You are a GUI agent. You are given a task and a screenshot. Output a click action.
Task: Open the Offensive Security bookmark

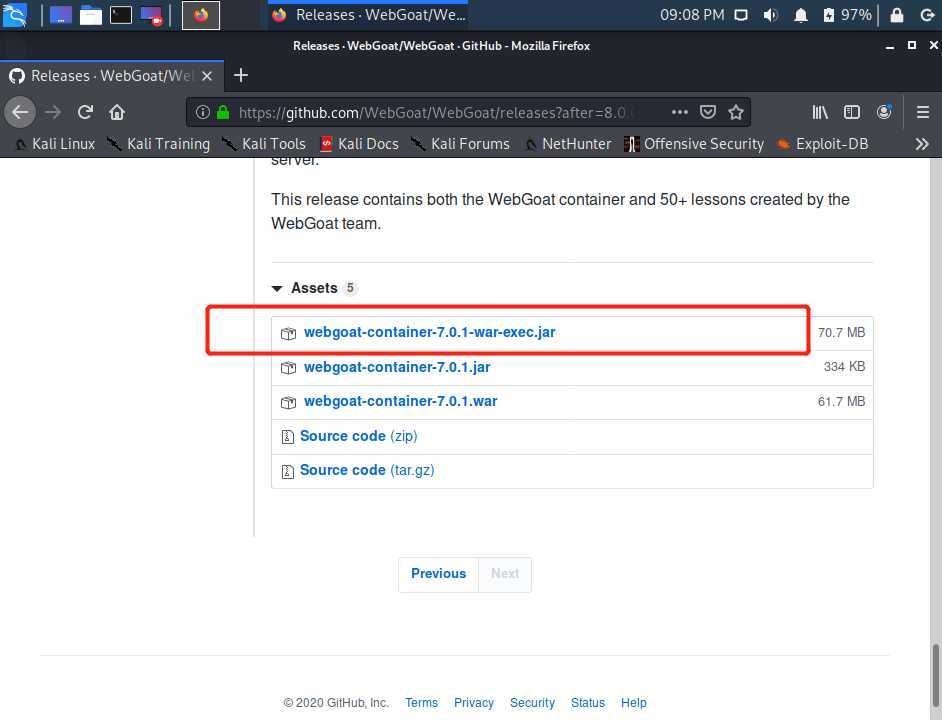(694, 144)
